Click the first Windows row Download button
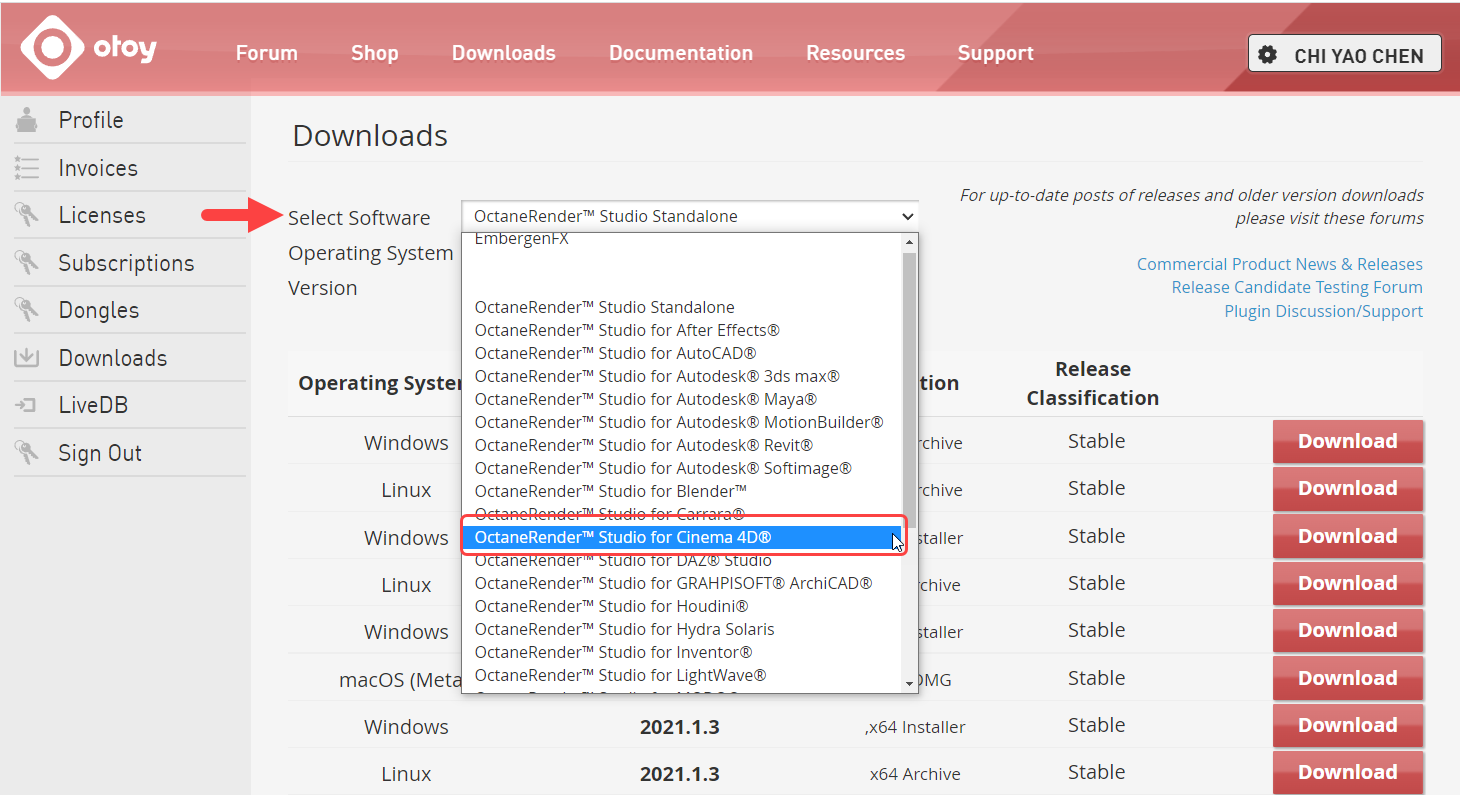1460x795 pixels. pos(1348,441)
